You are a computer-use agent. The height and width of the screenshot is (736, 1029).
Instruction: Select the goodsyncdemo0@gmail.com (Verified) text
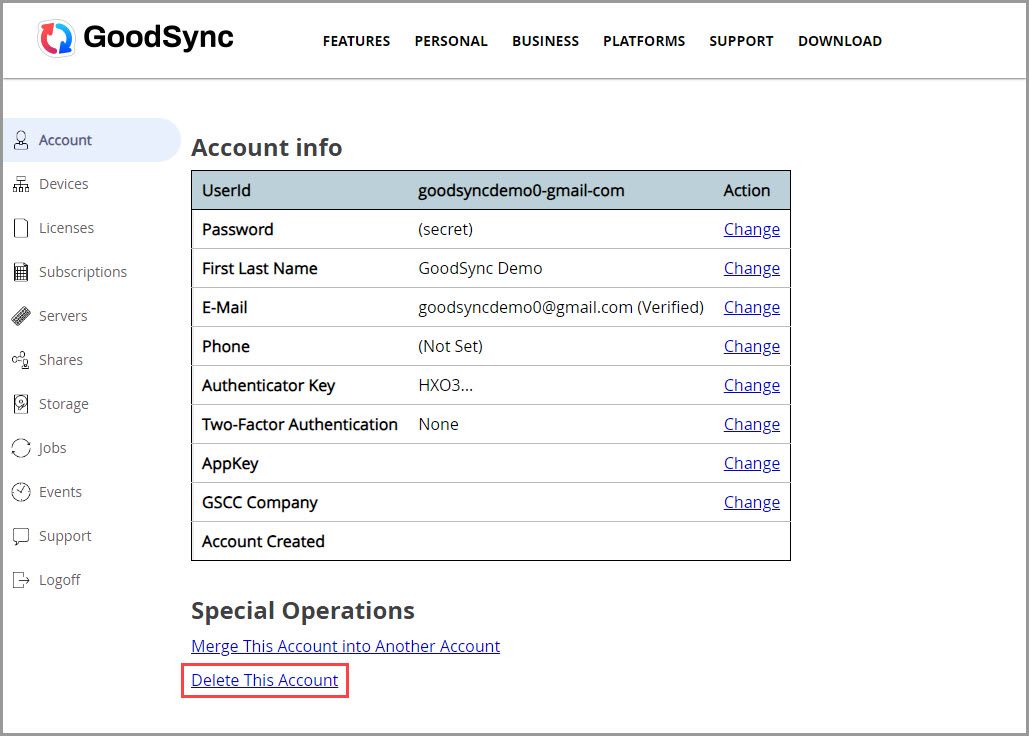pos(561,308)
